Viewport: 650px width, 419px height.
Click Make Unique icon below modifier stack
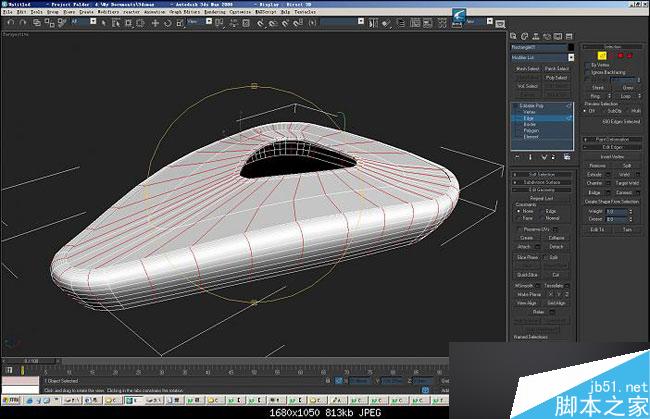click(x=544, y=157)
